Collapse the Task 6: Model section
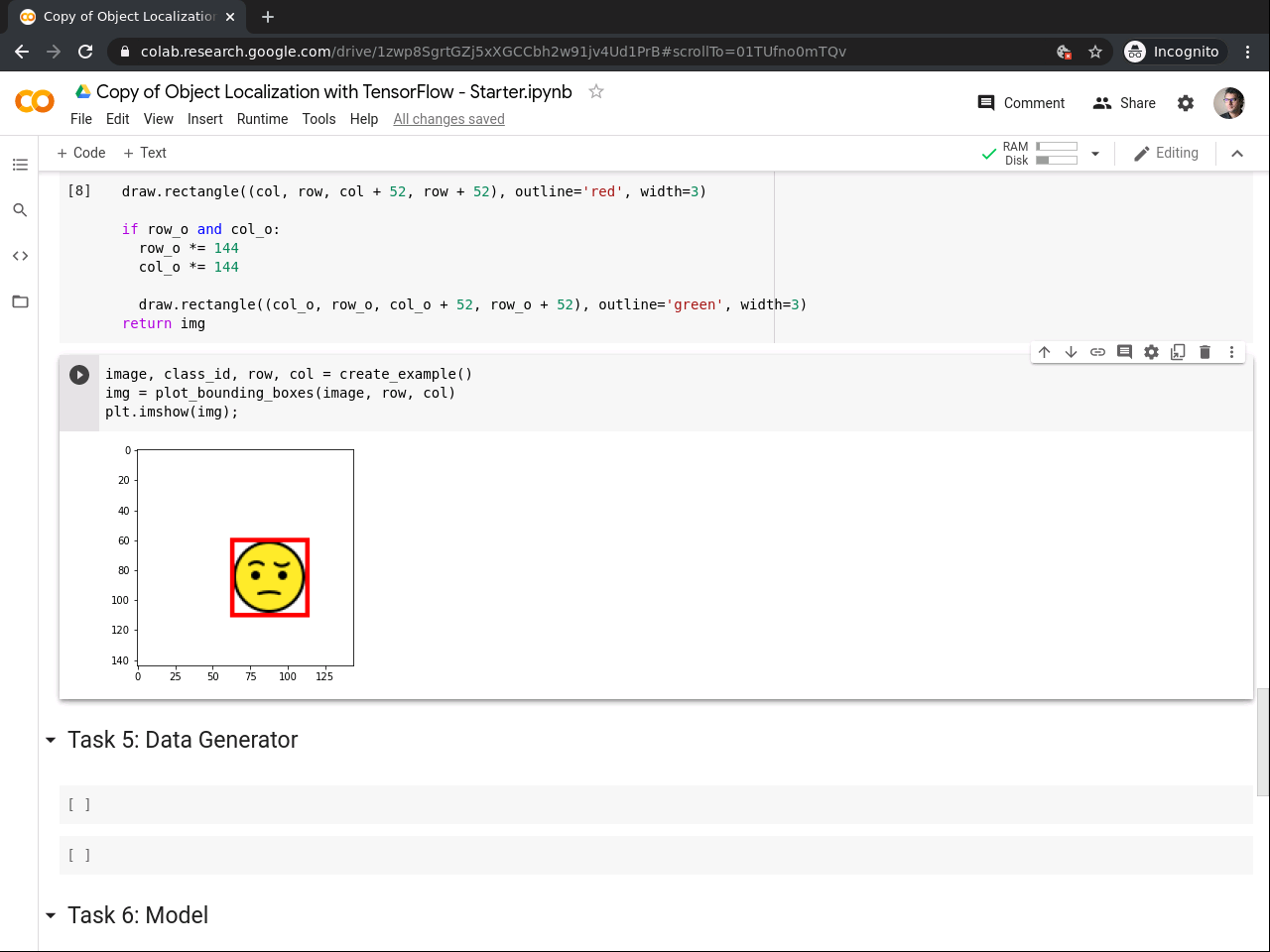This screenshot has width=1270, height=952. pyautogui.click(x=51, y=916)
